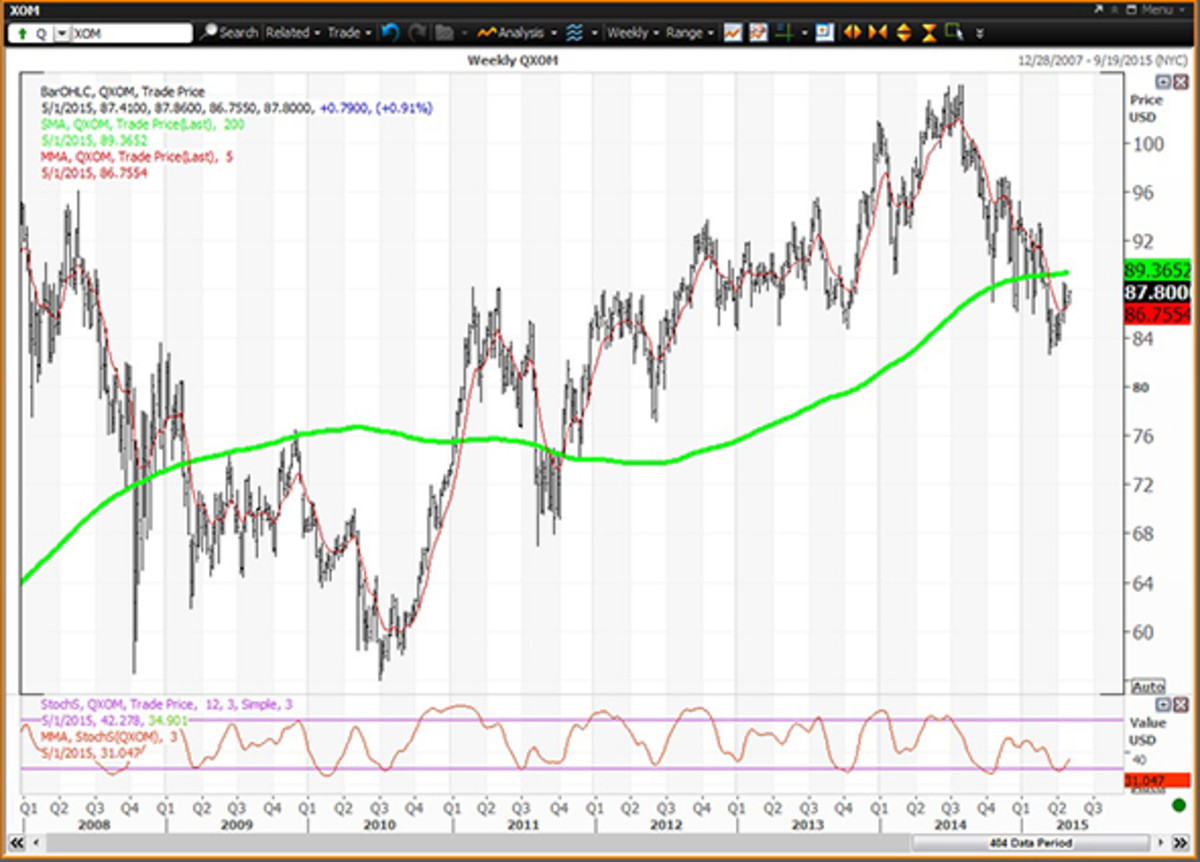Viewport: 1200px width, 862px height.
Task: Click the blue wavy lines chart-type icon
Action: 574,33
